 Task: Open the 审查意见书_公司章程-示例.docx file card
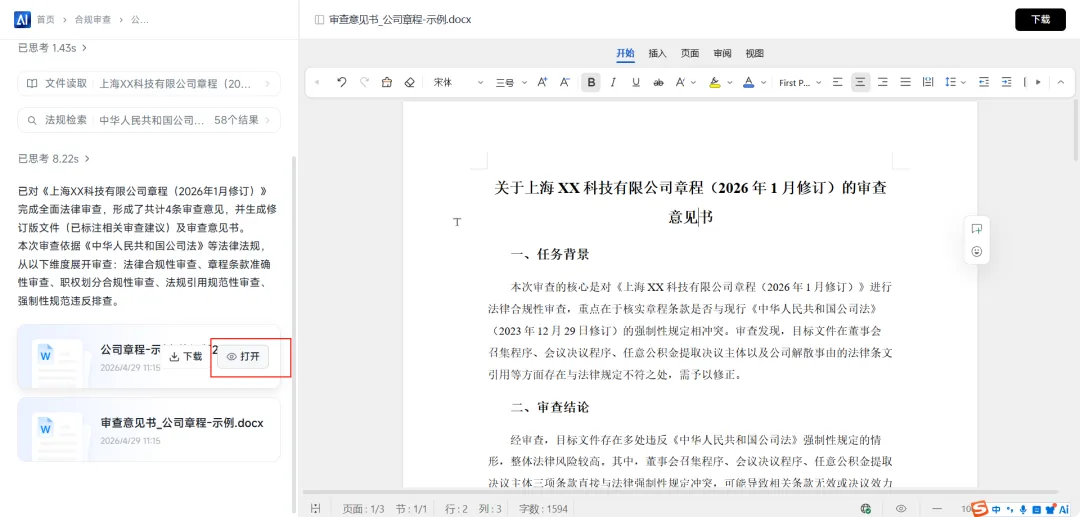(x=149, y=430)
